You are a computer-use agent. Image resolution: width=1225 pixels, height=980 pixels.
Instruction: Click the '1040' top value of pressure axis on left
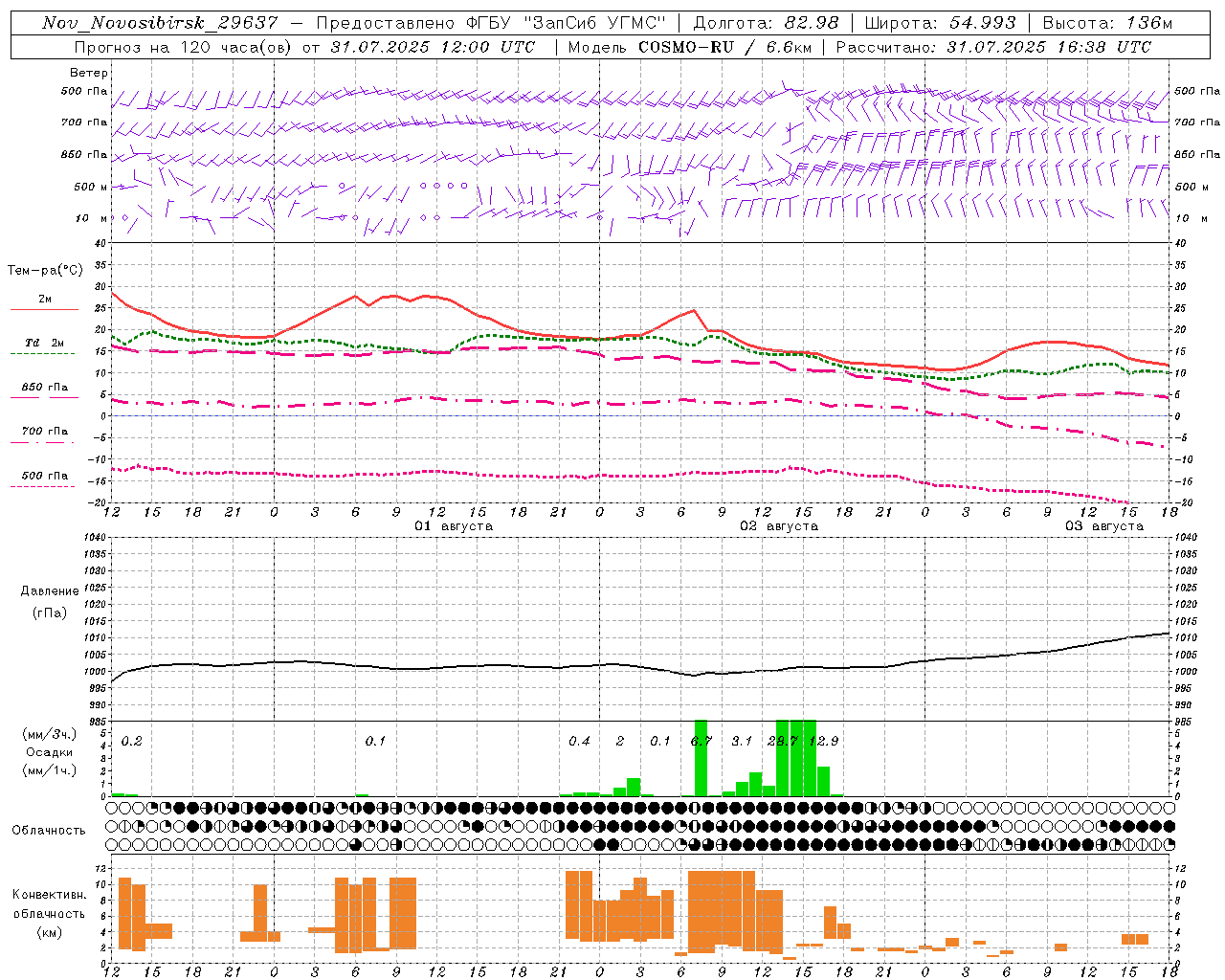(95, 538)
